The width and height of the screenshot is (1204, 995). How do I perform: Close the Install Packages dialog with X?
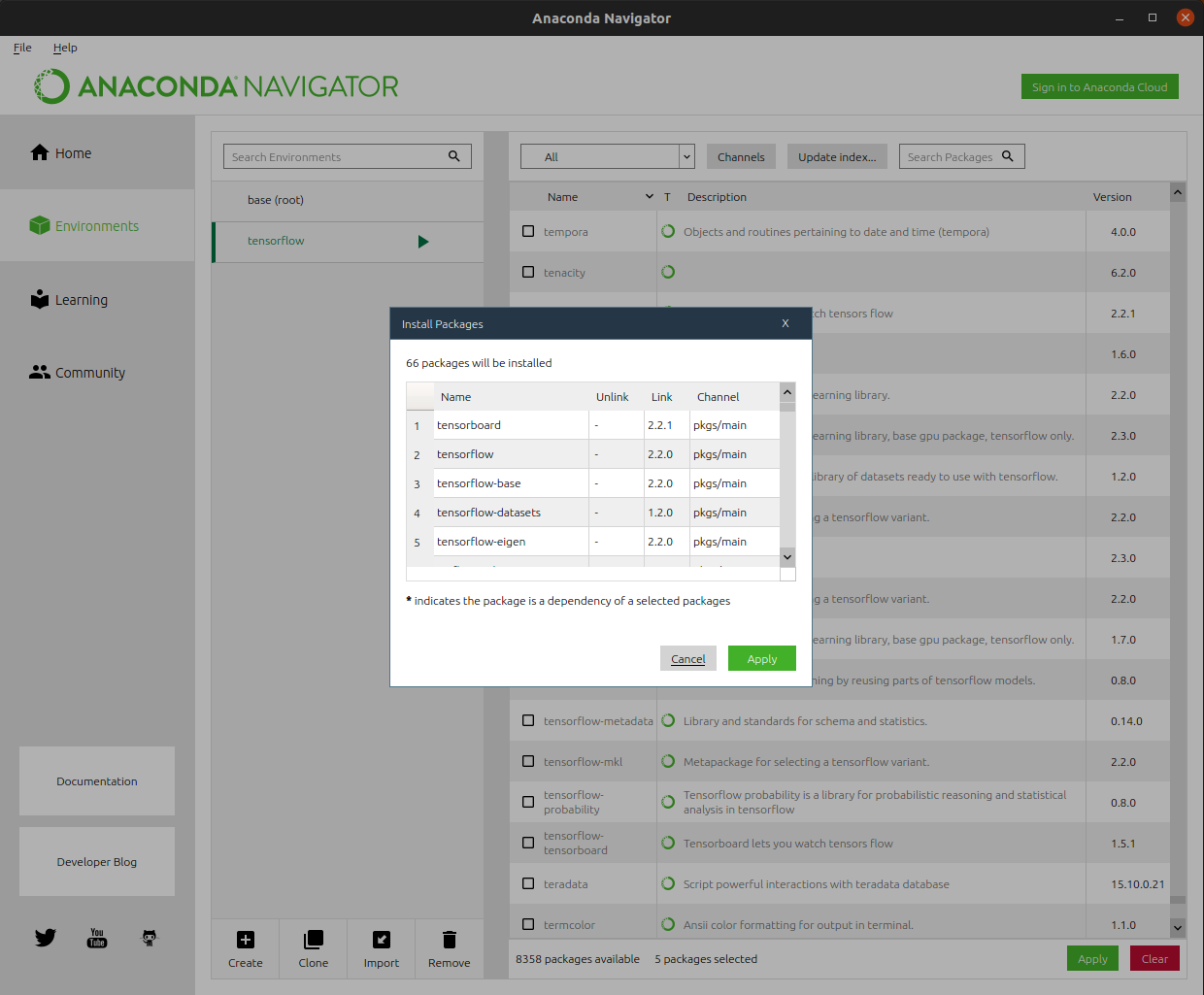[x=786, y=323]
